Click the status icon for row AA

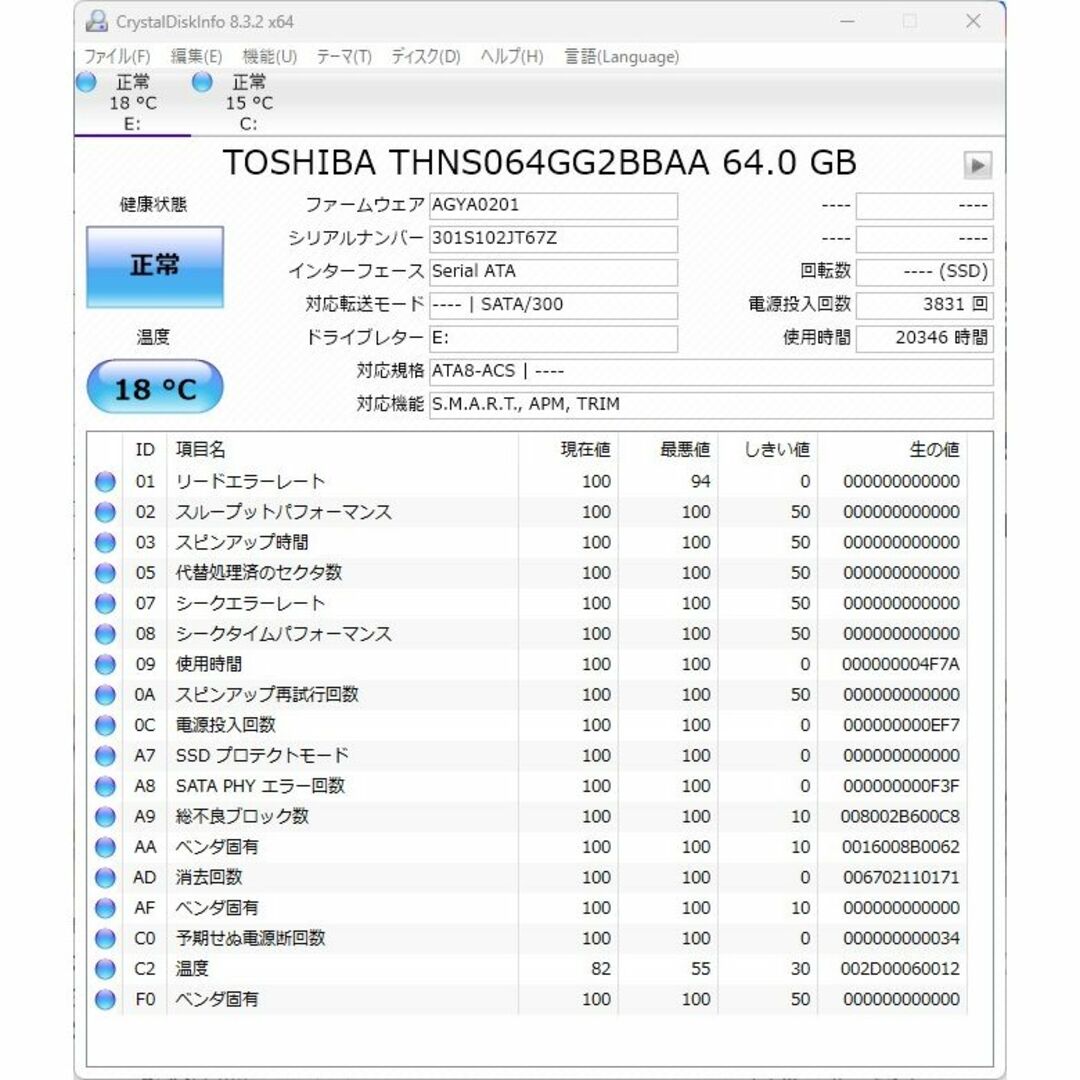pos(105,847)
